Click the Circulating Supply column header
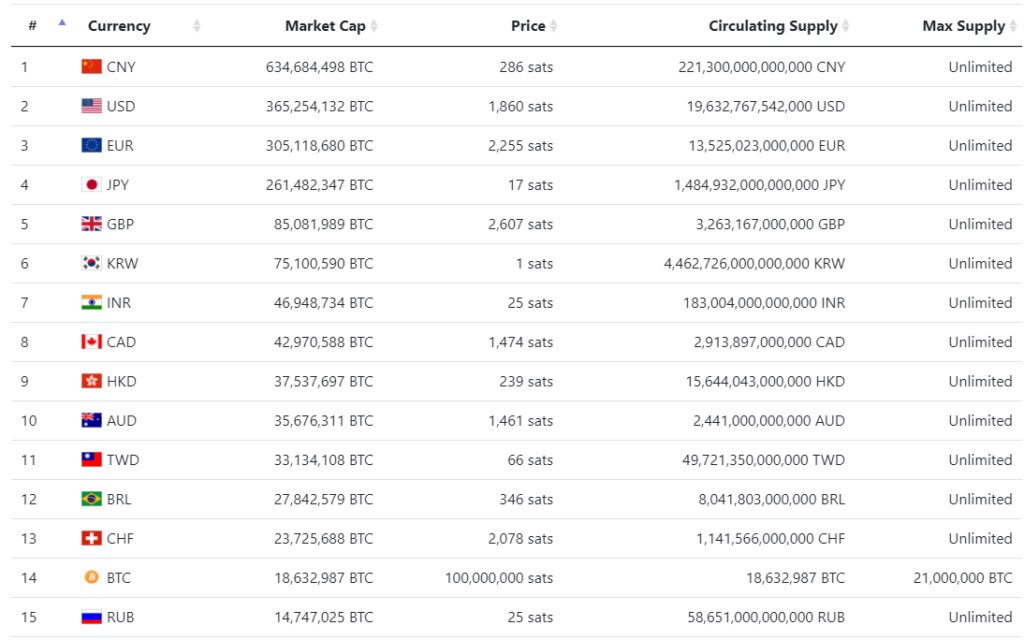The image size is (1024, 640). [772, 26]
